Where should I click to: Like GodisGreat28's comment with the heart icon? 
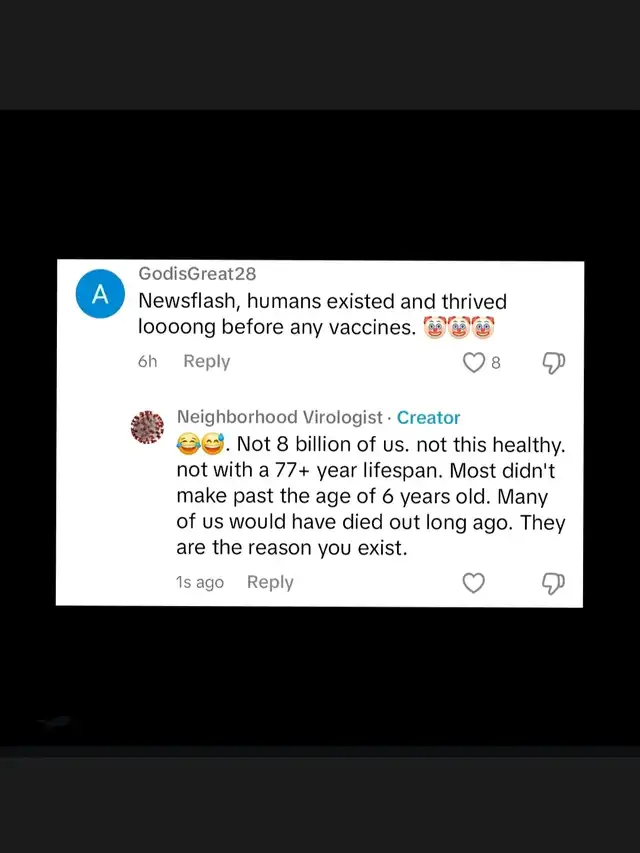coord(473,362)
